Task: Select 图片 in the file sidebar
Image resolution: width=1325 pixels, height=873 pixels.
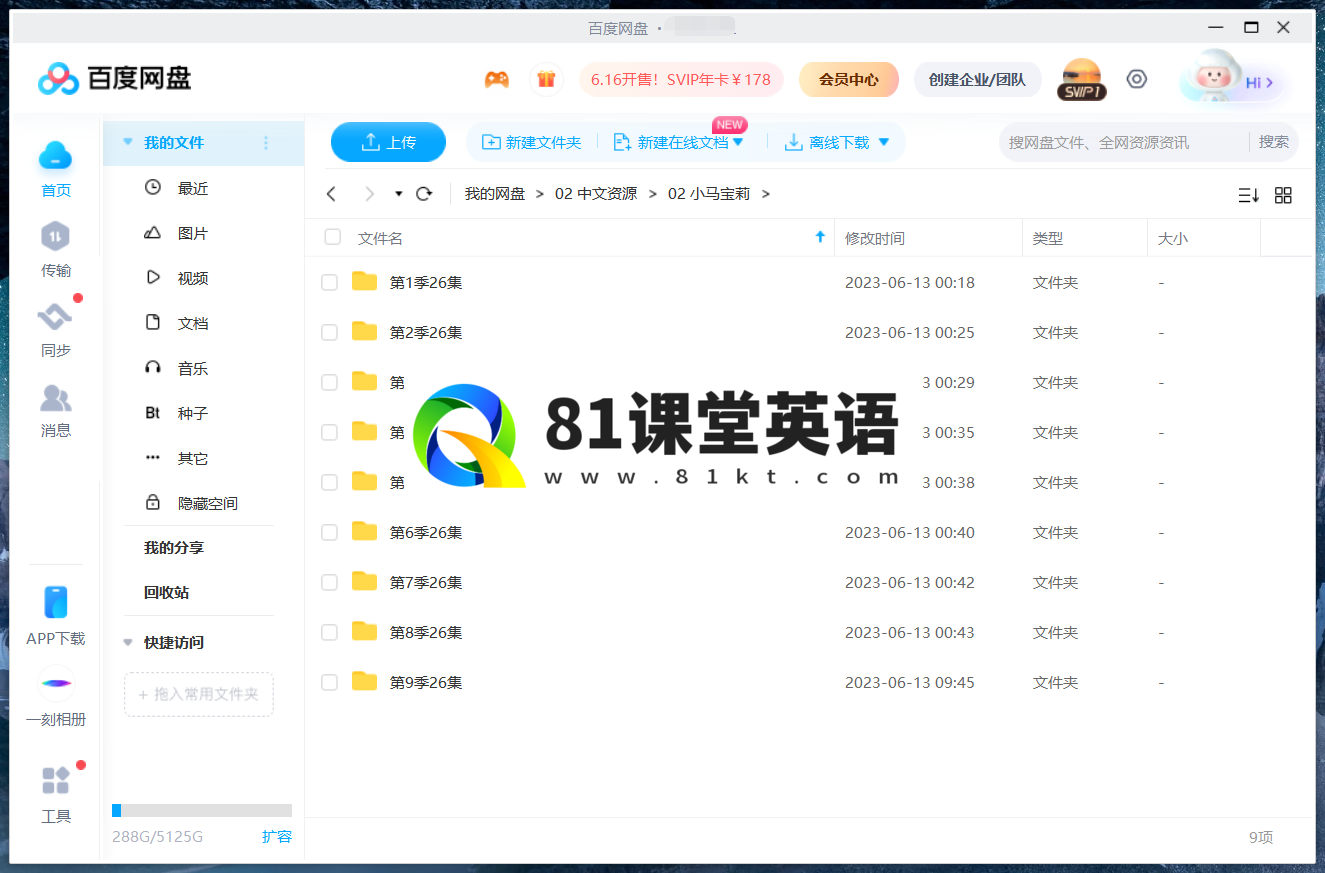Action: [193, 233]
